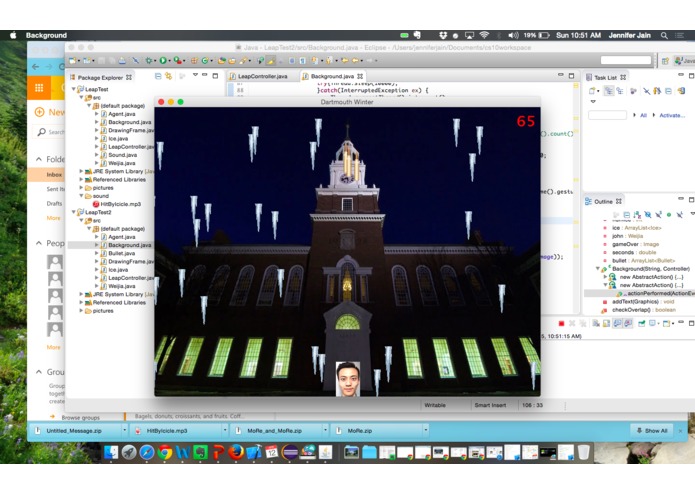The width and height of the screenshot is (695, 494).
Task: Click Hide Static Members icon in Outline toolbar
Action: pos(658,214)
